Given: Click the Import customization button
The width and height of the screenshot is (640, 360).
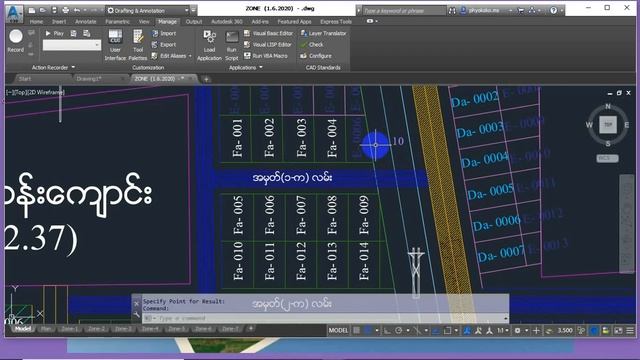Looking at the screenshot, I should [164, 33].
